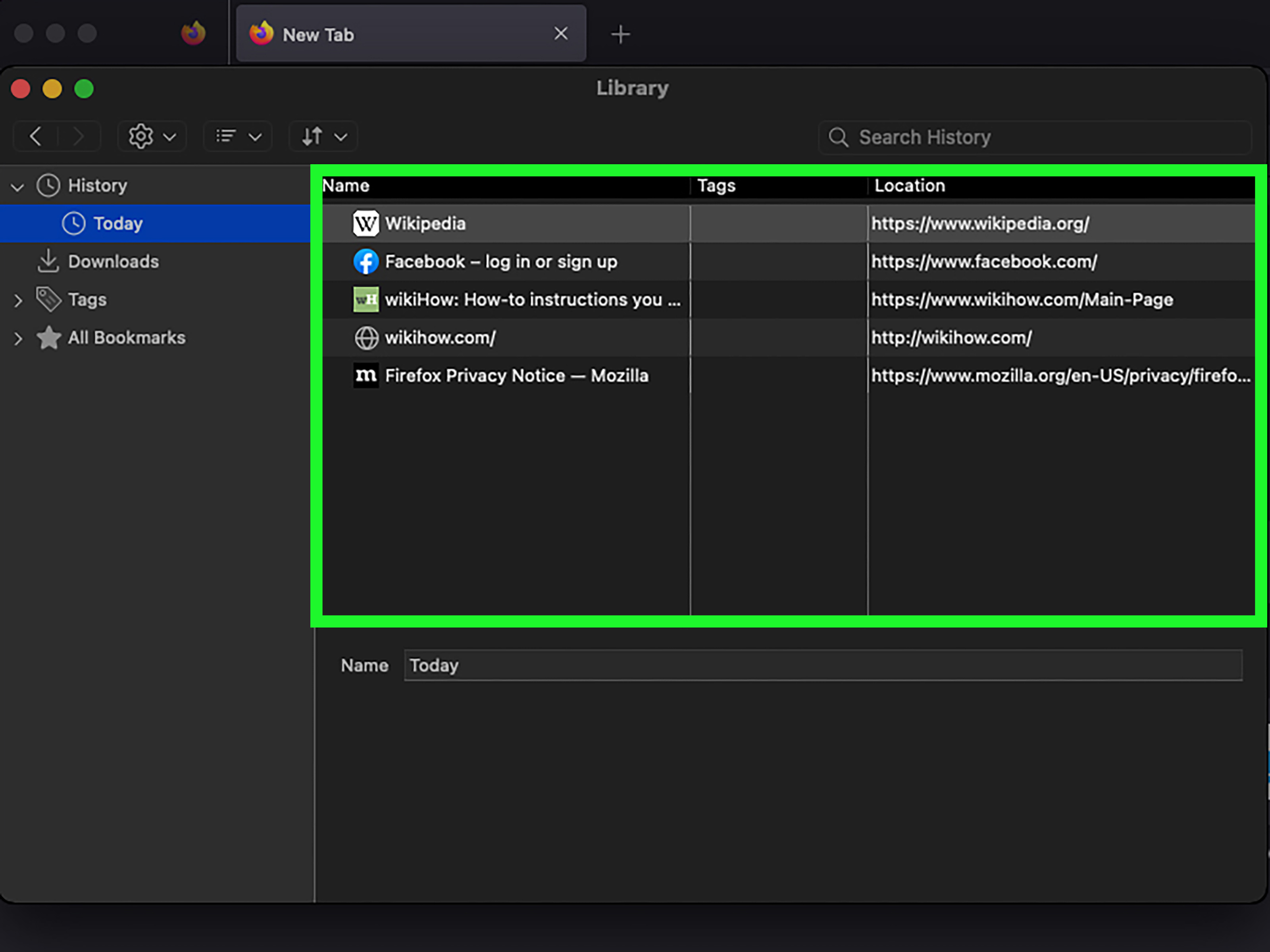Click the Facebook logo history entry
The width and height of the screenshot is (1270, 952).
coord(366,262)
